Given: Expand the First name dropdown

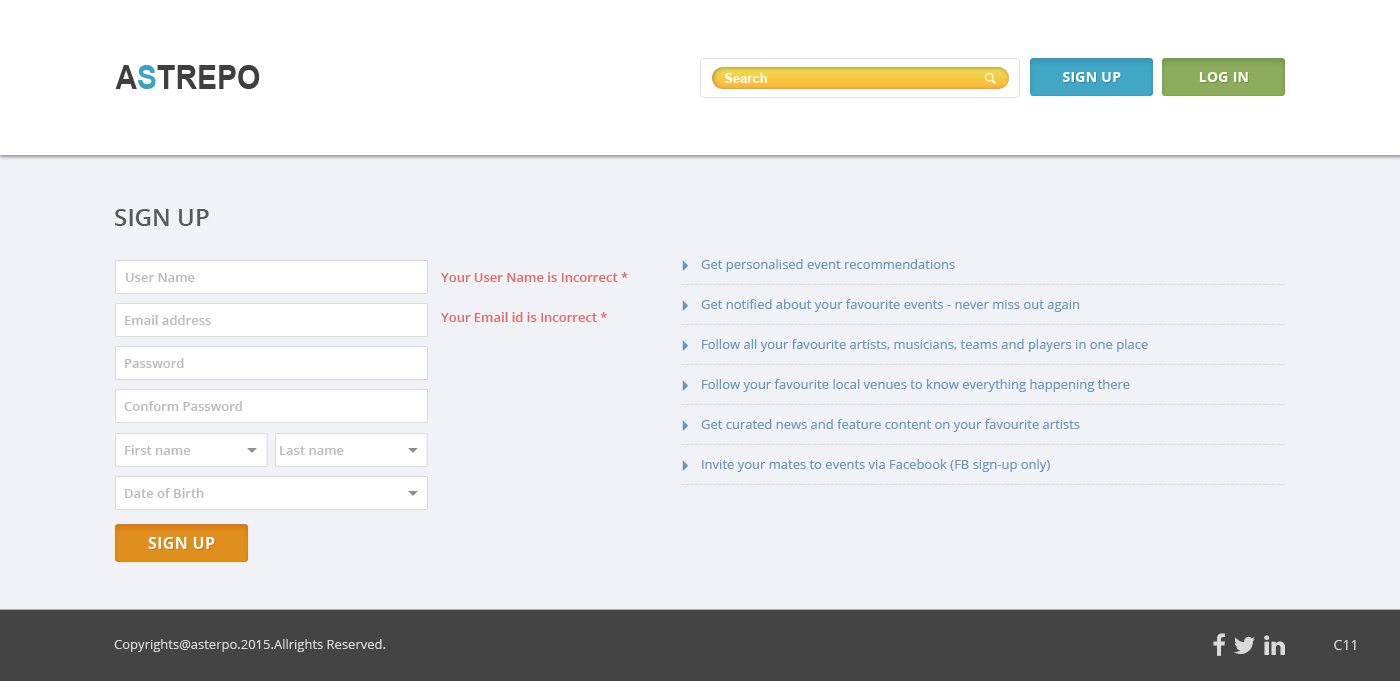Looking at the screenshot, I should 191,450.
